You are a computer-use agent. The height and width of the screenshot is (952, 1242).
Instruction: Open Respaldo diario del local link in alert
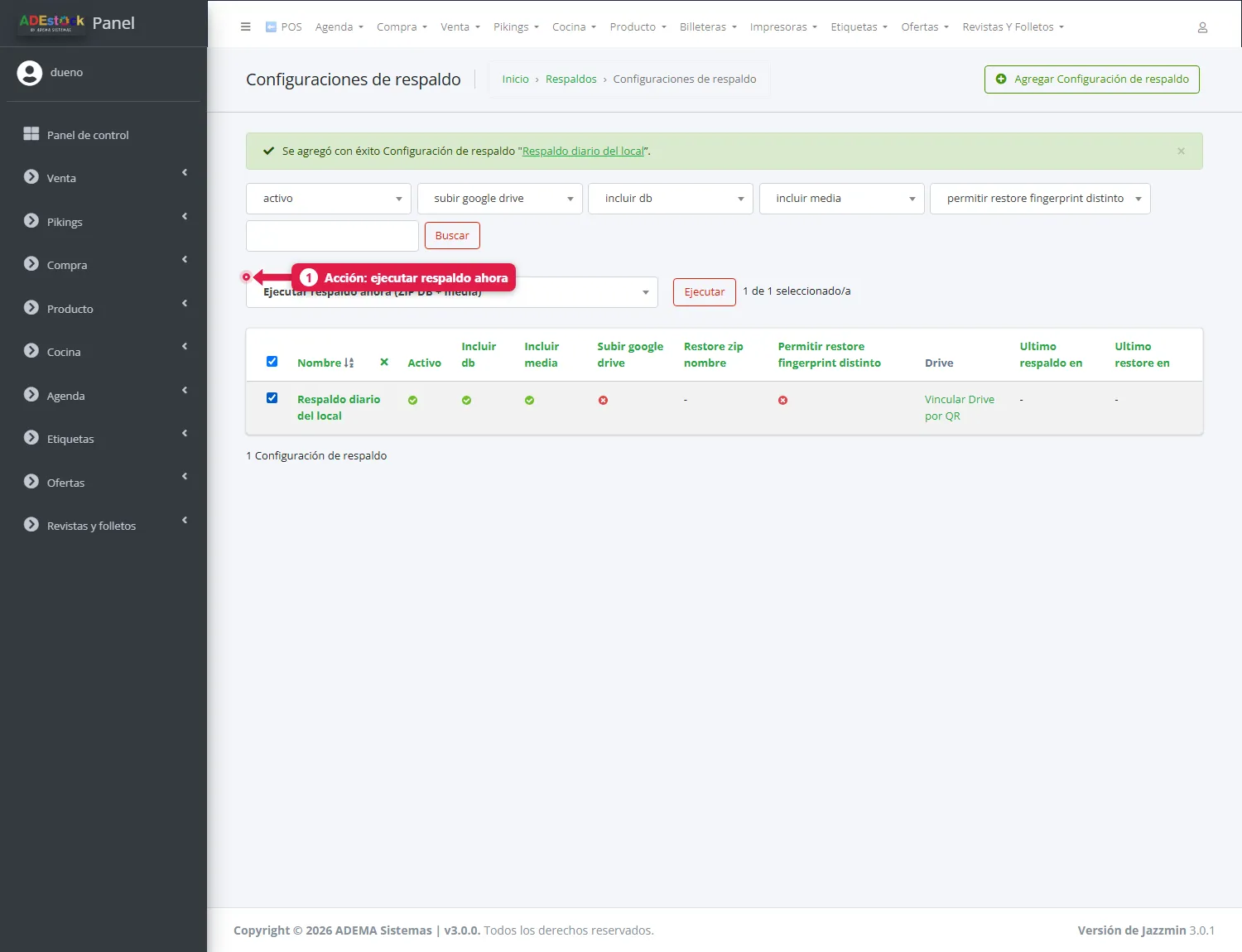click(583, 151)
